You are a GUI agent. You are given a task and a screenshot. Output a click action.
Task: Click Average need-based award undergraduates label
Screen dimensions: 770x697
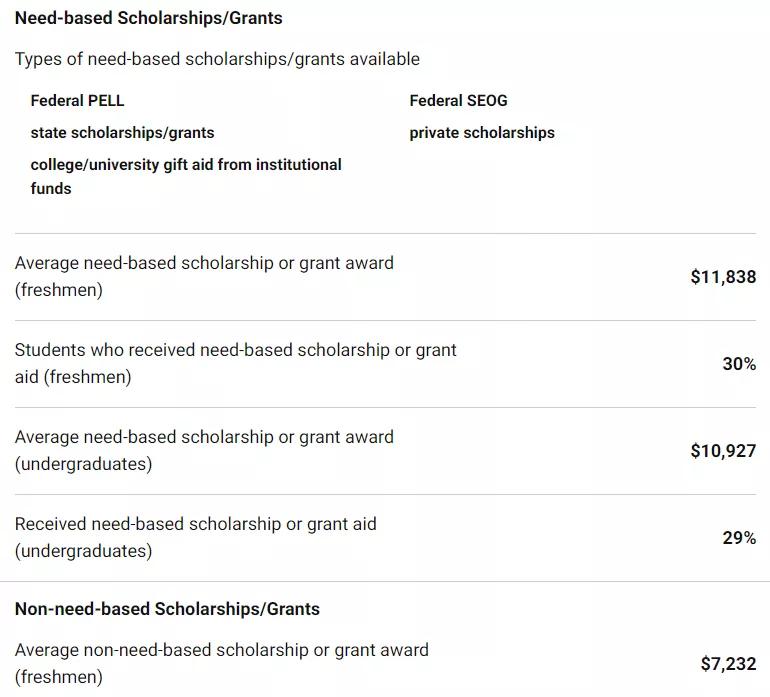coord(204,450)
